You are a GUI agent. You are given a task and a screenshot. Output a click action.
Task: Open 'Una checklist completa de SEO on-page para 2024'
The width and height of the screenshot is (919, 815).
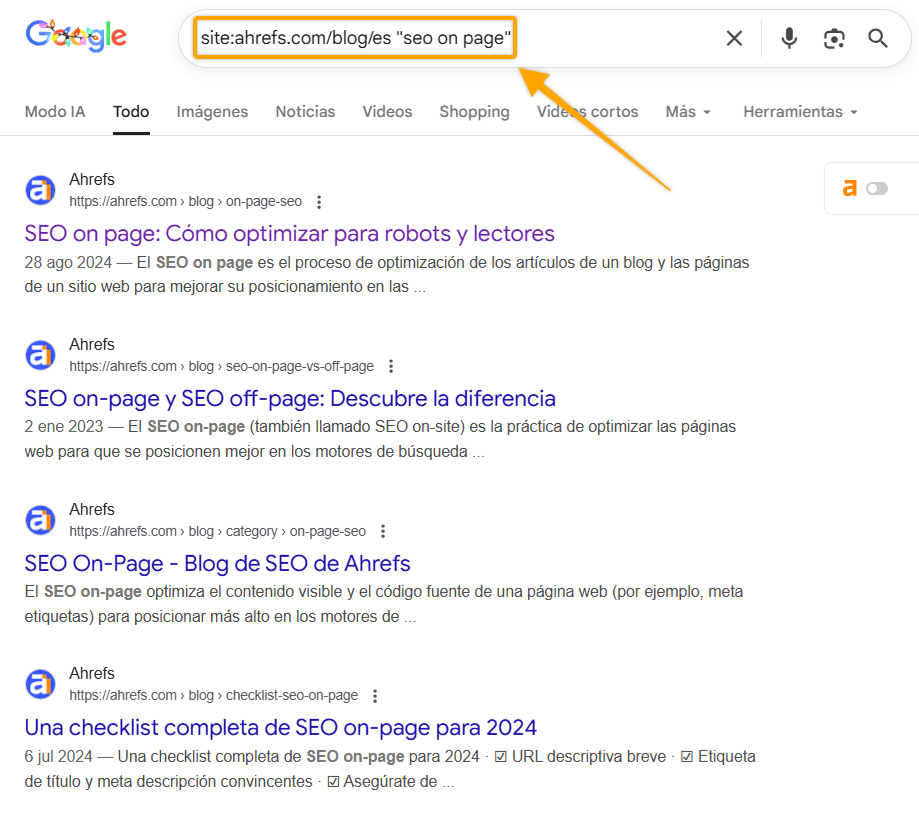tap(282, 727)
